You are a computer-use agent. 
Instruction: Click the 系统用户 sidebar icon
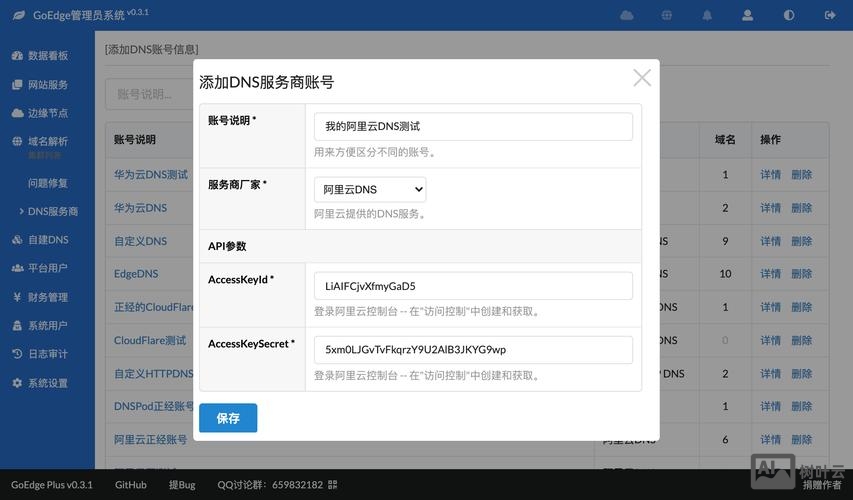coord(17,325)
